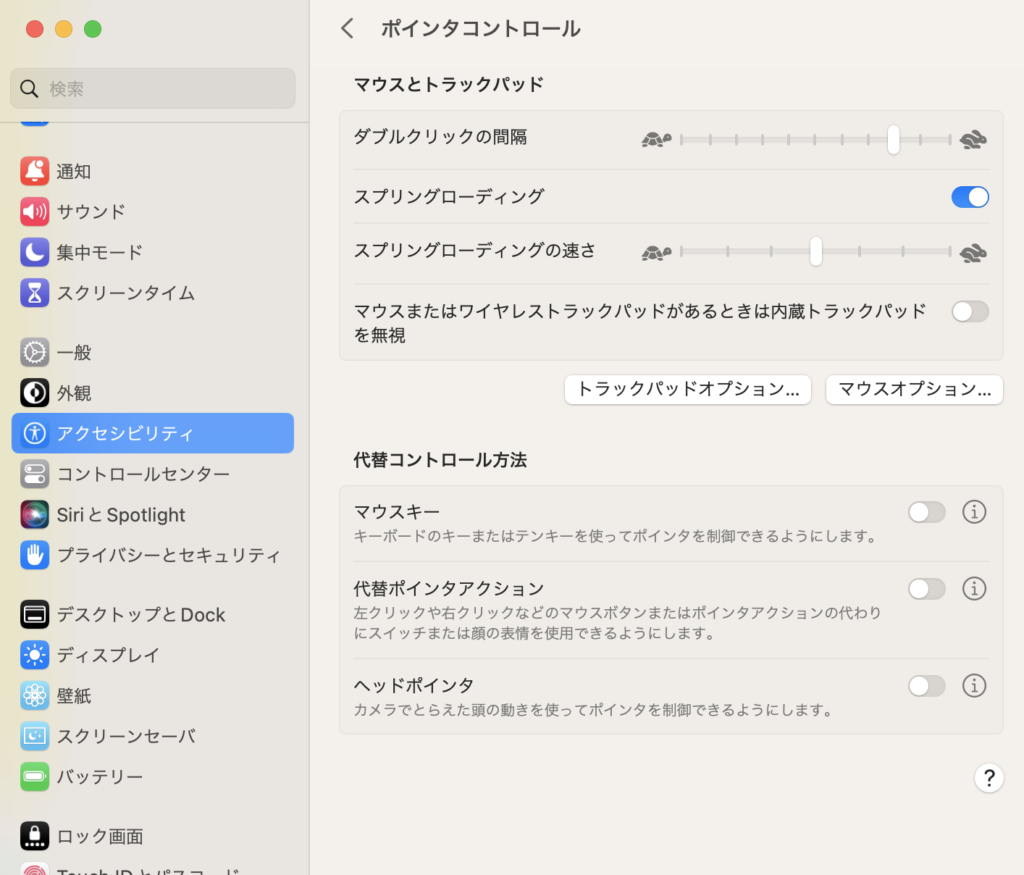Click the スクリーンタイム hourglass icon
Image resolution: width=1024 pixels, height=875 pixels.
35,293
